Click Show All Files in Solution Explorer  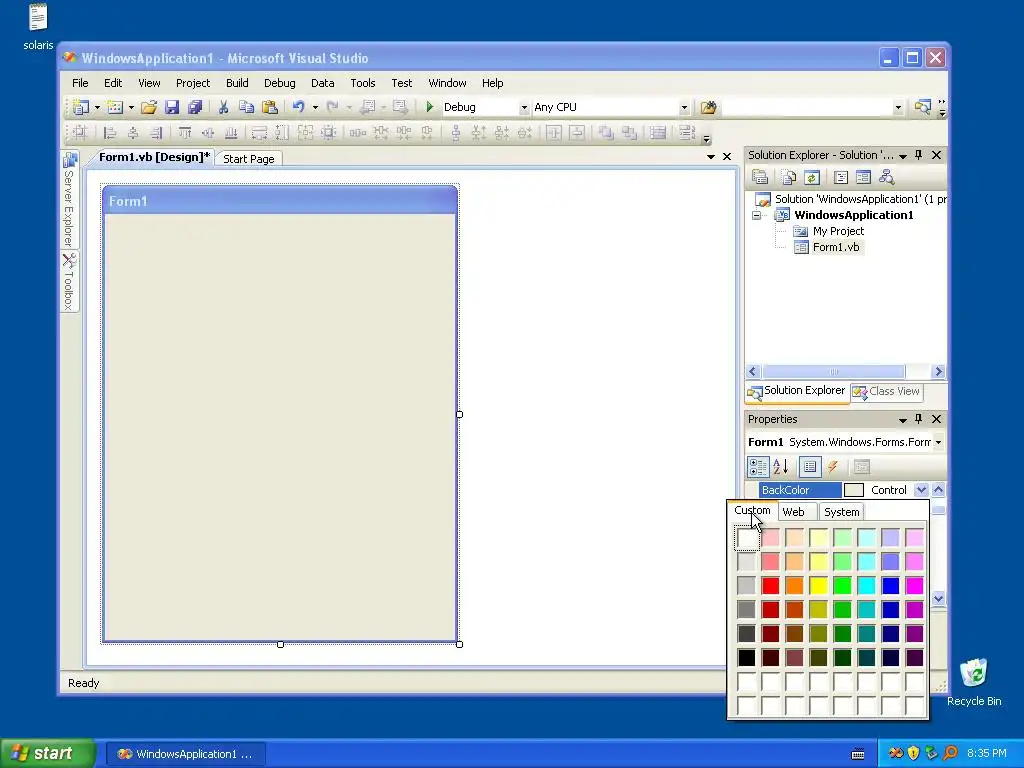788,177
